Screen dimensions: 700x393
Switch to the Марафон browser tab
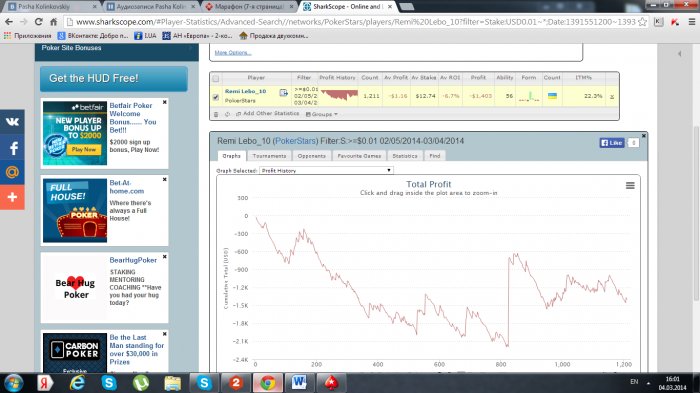click(x=250, y=7)
